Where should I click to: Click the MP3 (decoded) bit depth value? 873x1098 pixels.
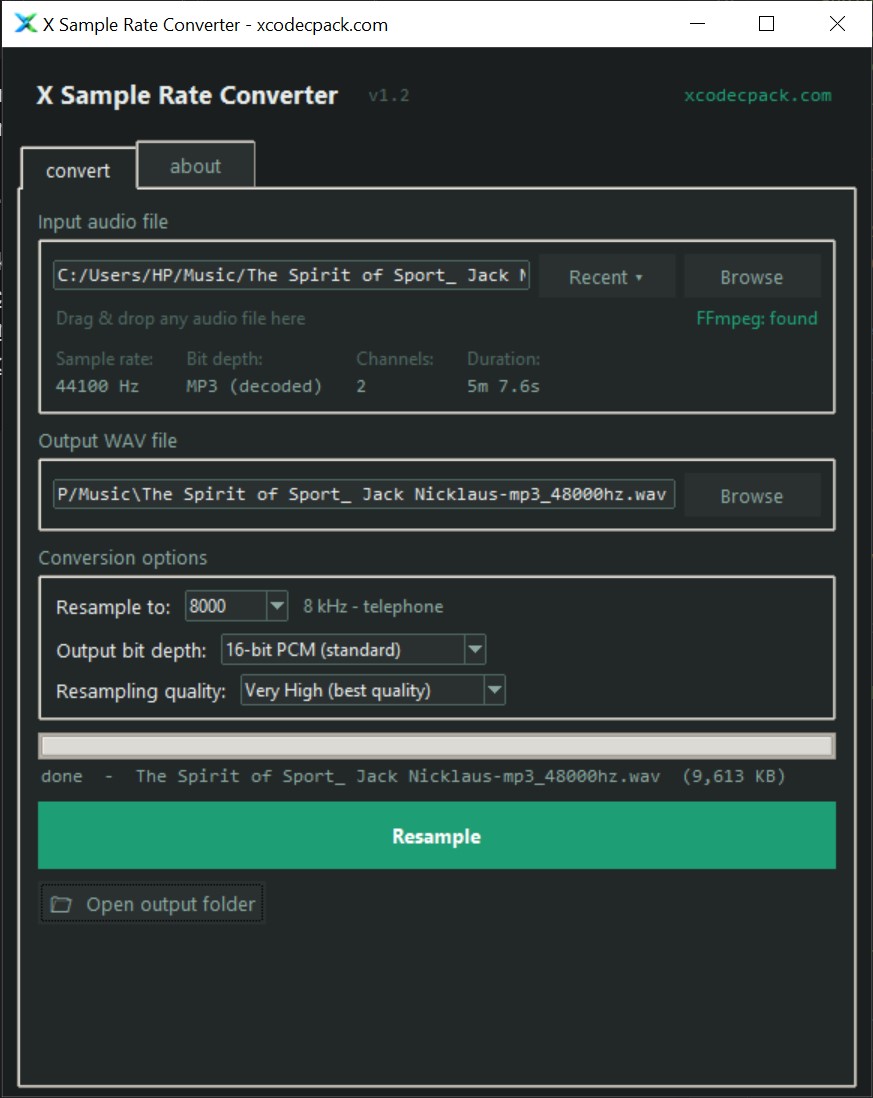click(254, 386)
